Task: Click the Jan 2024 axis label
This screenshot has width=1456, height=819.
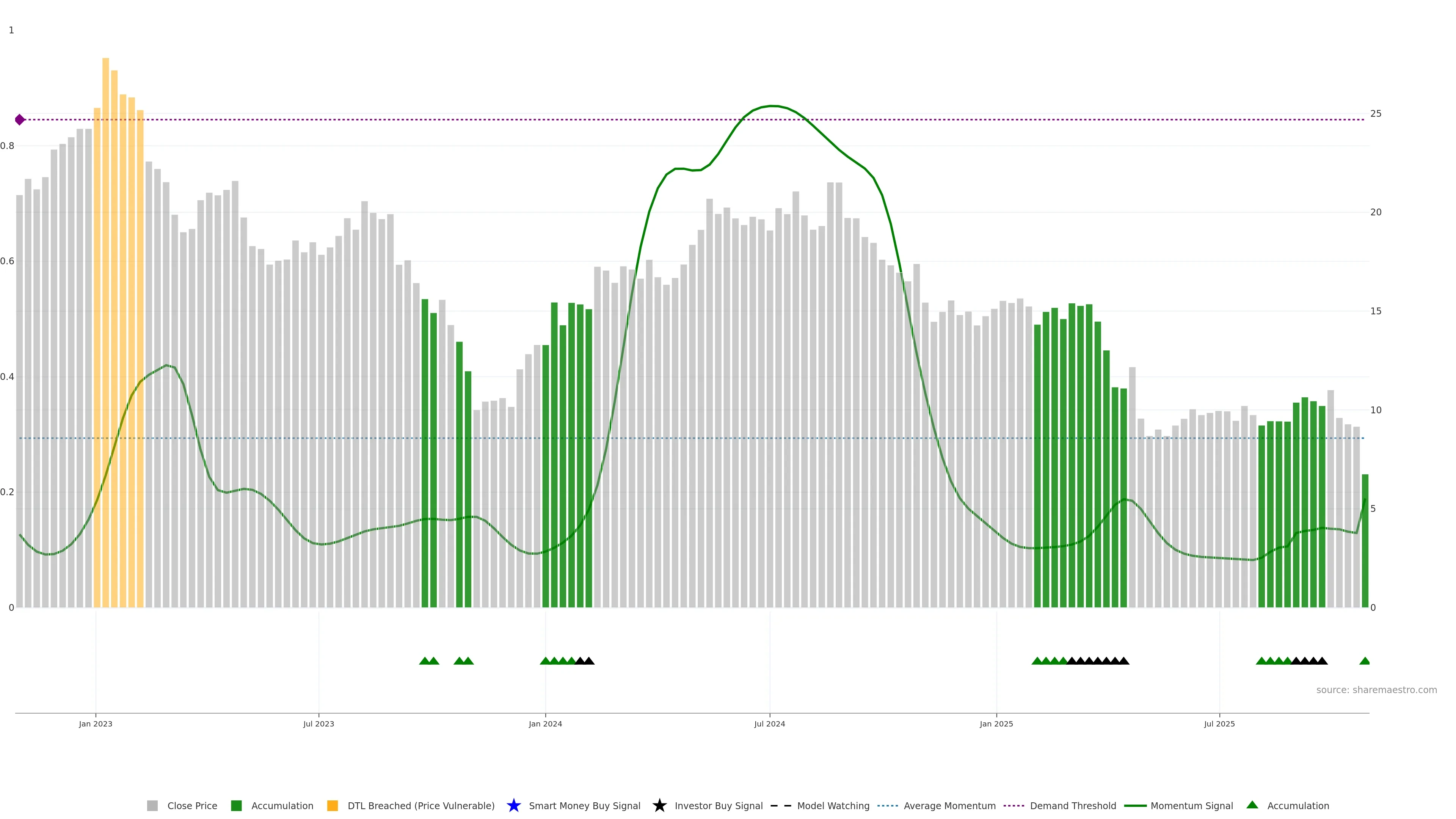Action: pyautogui.click(x=545, y=723)
